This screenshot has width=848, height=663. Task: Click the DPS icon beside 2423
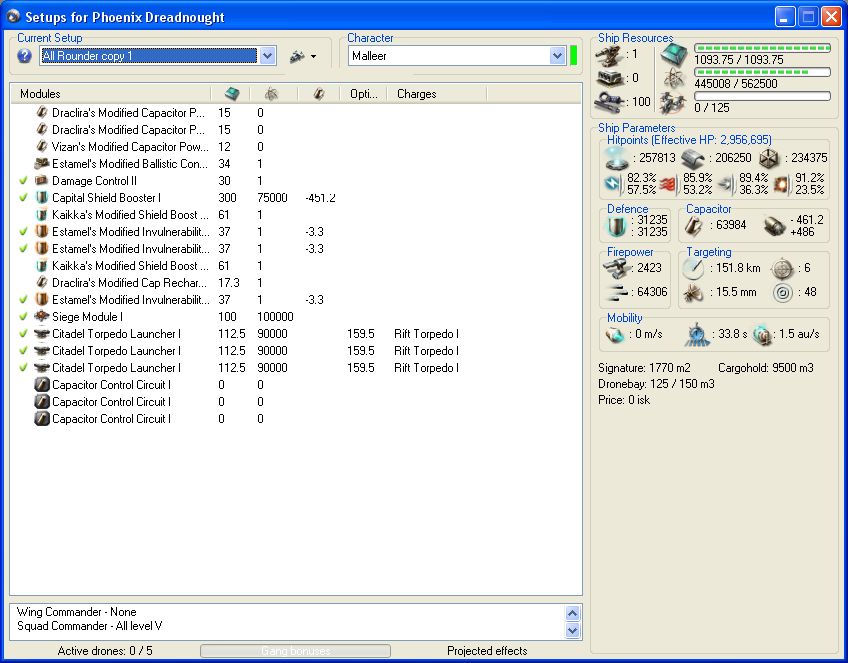pos(617,268)
